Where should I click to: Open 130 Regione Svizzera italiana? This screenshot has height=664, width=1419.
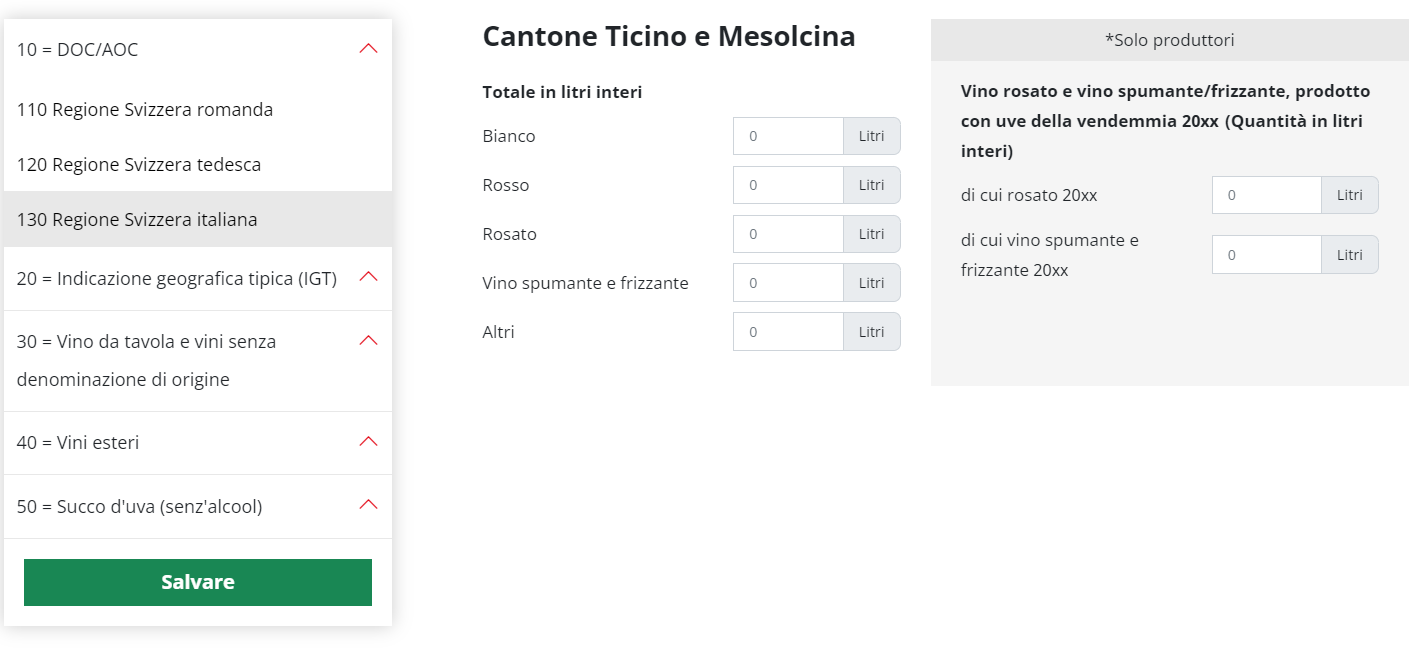pos(137,219)
